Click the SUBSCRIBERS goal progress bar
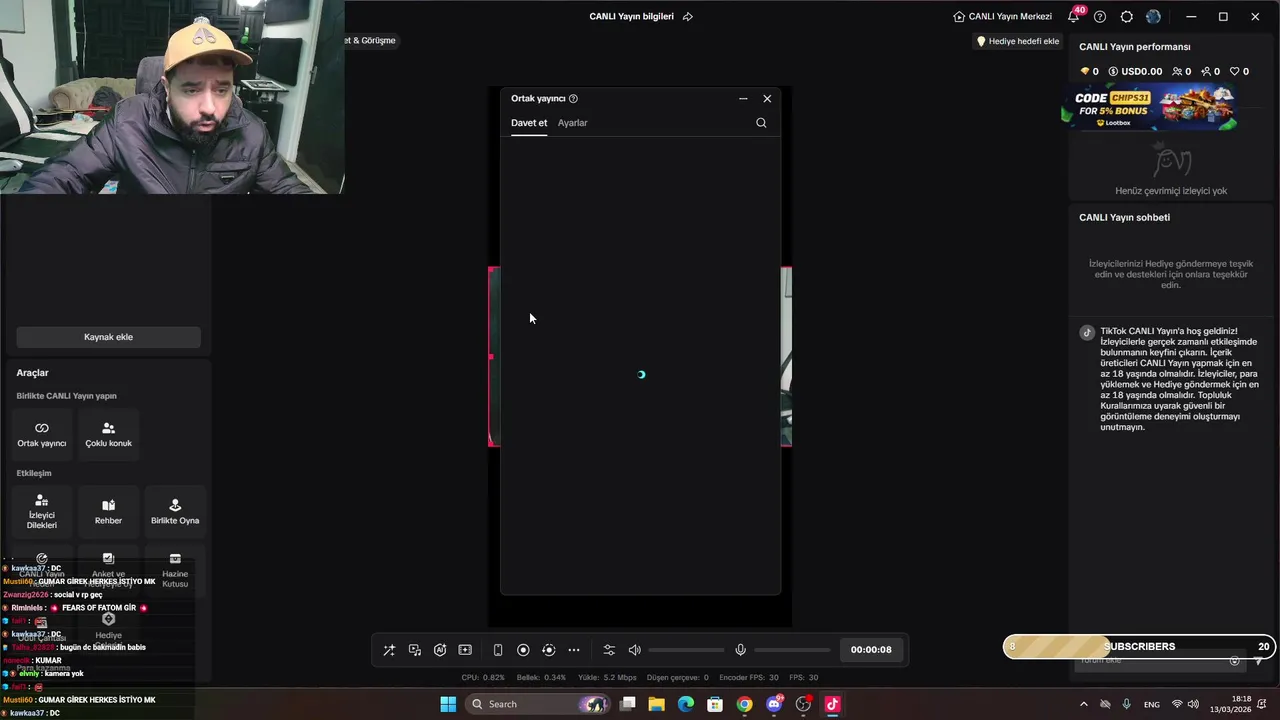The image size is (1280, 720). (x=1140, y=646)
